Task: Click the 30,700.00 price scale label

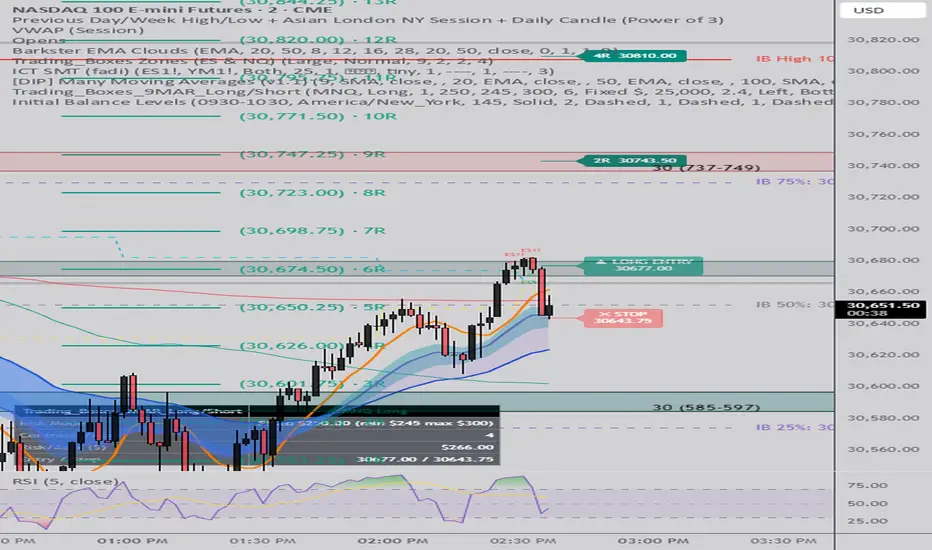Action: pyautogui.click(x=883, y=228)
